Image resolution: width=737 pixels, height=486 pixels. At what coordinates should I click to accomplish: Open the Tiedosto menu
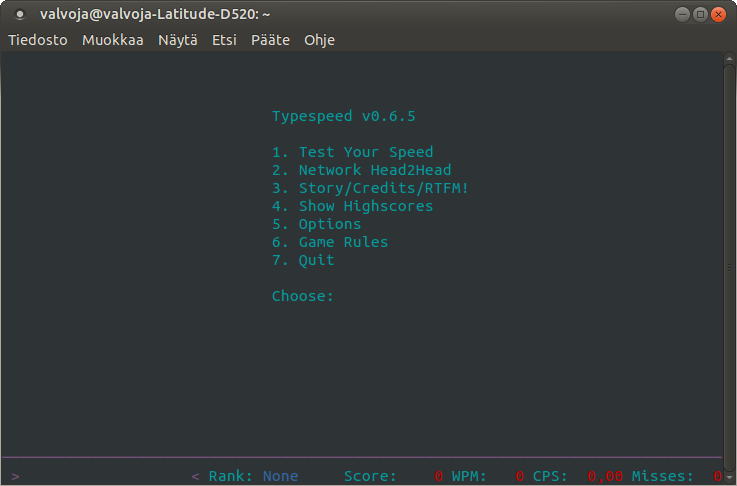point(38,40)
